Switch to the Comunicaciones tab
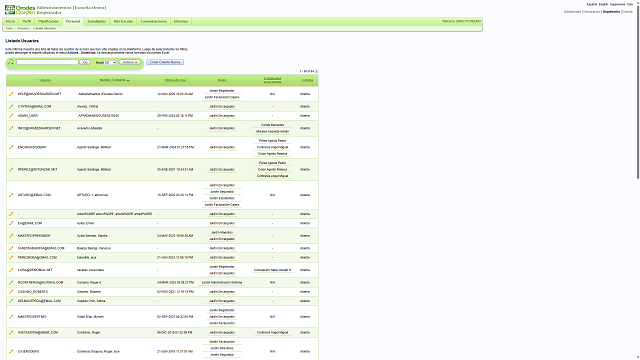 click(x=153, y=21)
